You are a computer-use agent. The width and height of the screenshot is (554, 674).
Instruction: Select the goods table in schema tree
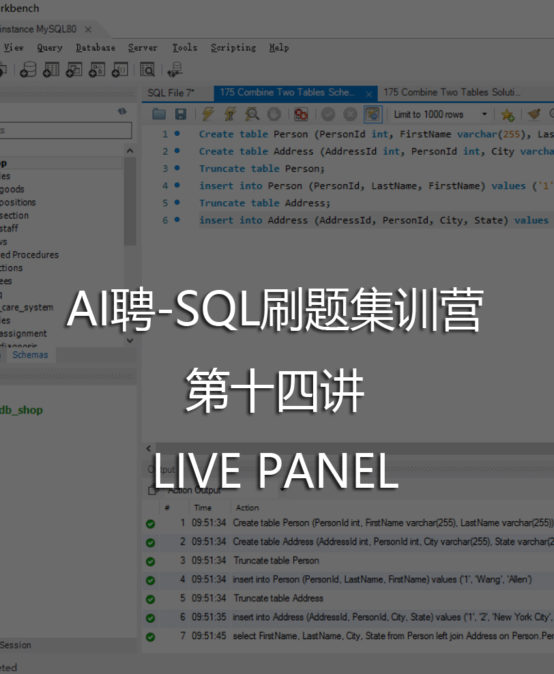pyautogui.click(x=12, y=189)
